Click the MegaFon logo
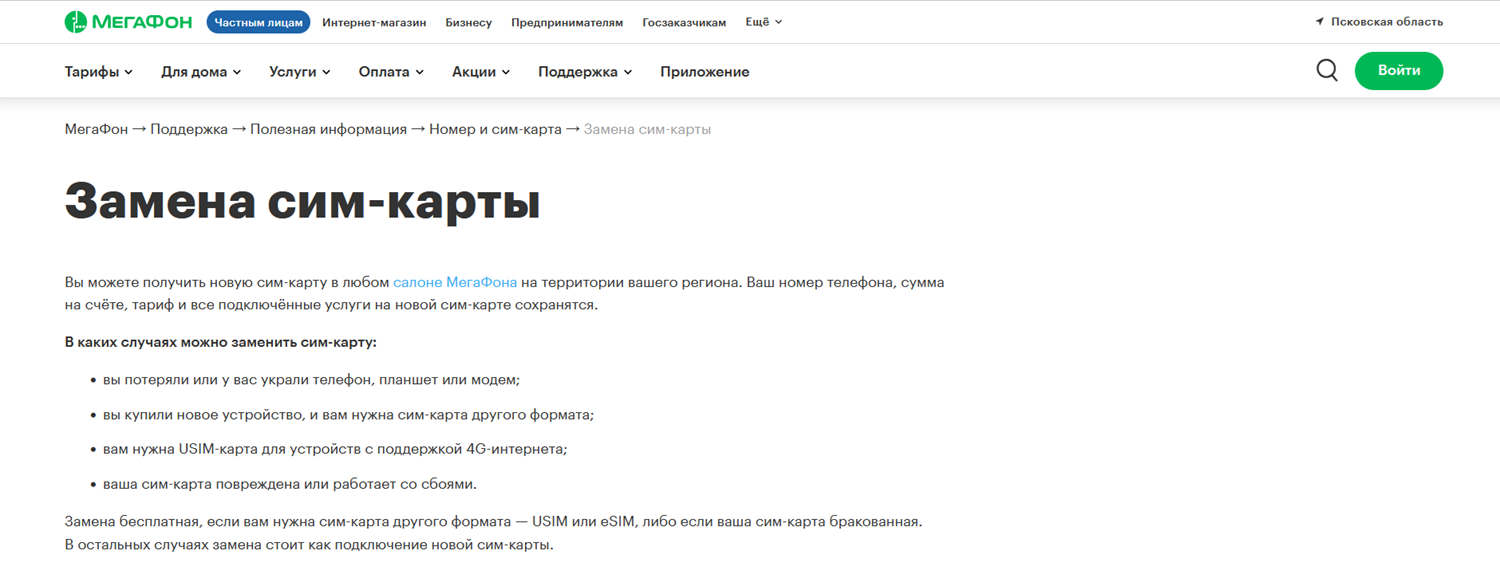Image resolution: width=1500 pixels, height=586 pixels. 128,22
